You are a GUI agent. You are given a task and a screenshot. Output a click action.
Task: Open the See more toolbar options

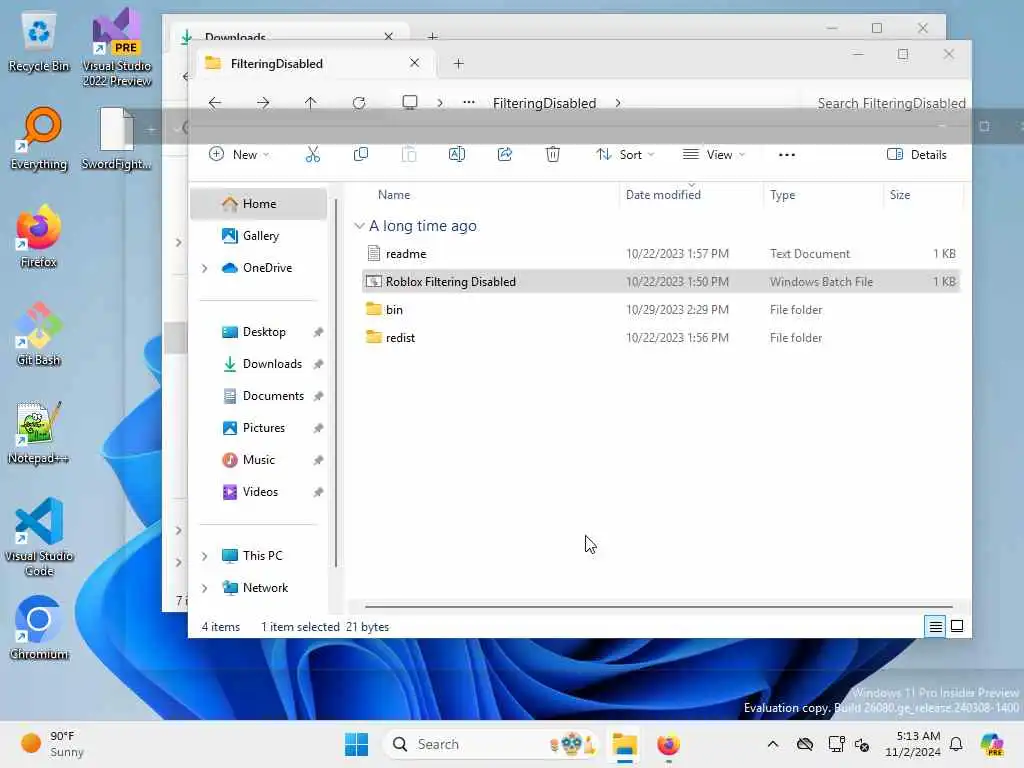787,155
